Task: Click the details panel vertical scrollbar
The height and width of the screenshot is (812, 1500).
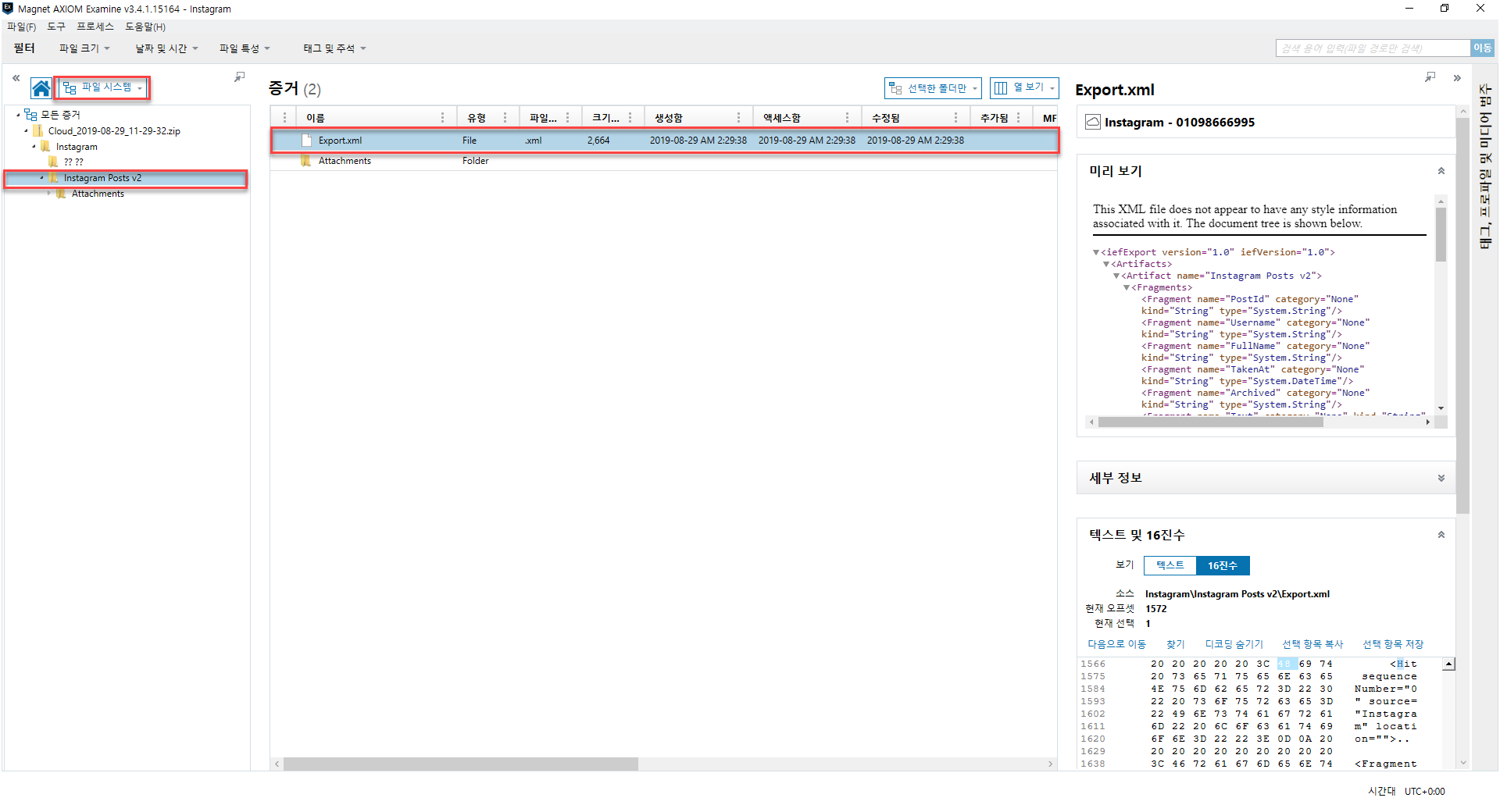Action: [1463, 316]
